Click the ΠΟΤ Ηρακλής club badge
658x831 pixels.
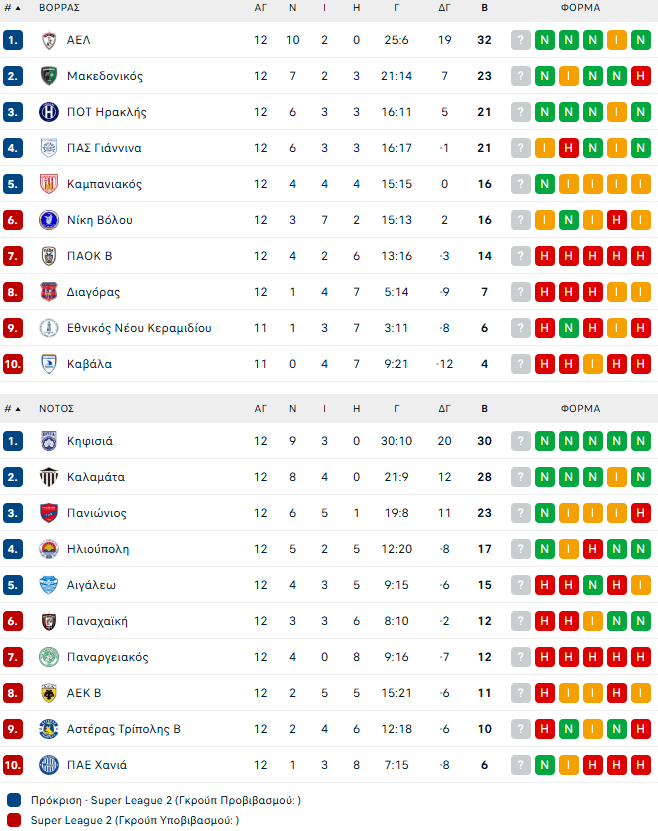[x=48, y=112]
